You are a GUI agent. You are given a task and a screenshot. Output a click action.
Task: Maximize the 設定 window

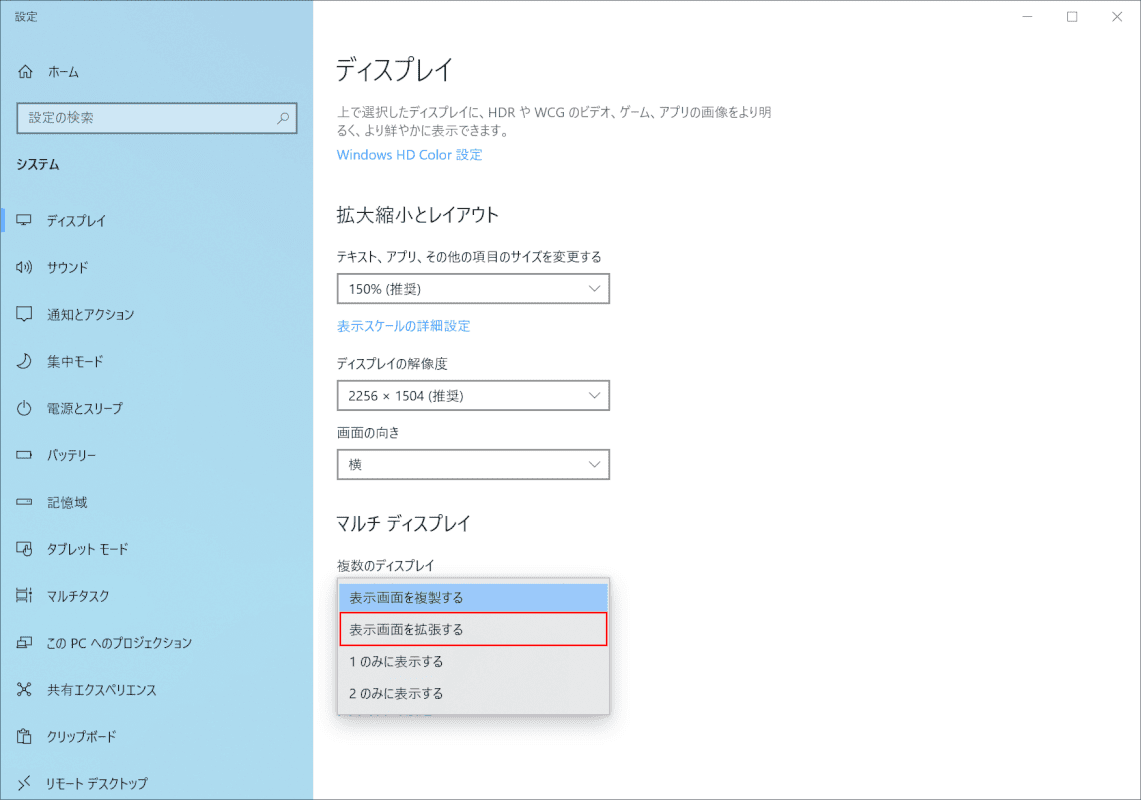1072,17
